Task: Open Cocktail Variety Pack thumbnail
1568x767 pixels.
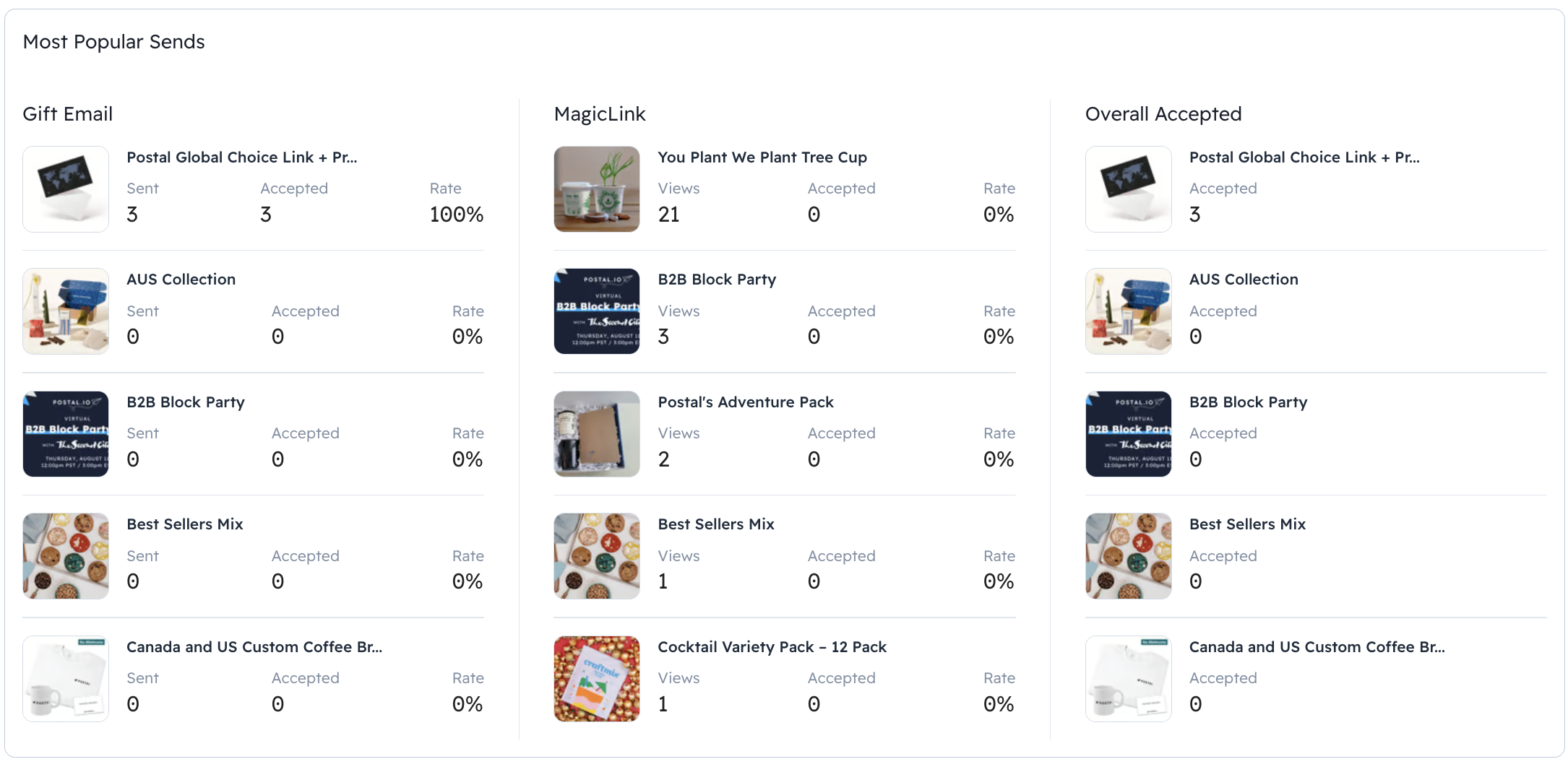Action: 597,679
